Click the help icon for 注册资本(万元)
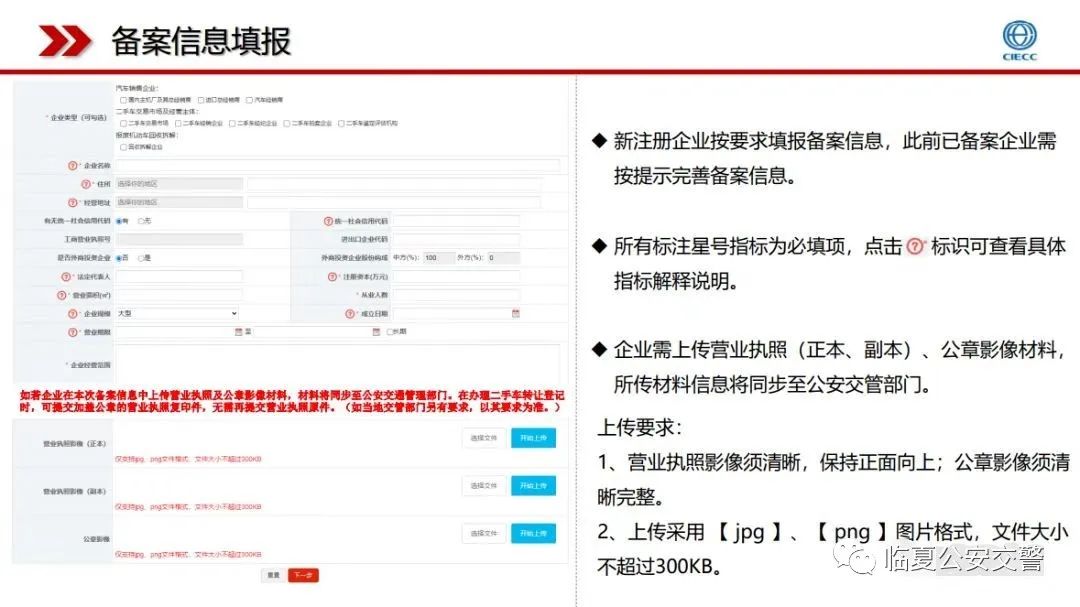Viewport: 1080px width, 607px height. point(332,276)
